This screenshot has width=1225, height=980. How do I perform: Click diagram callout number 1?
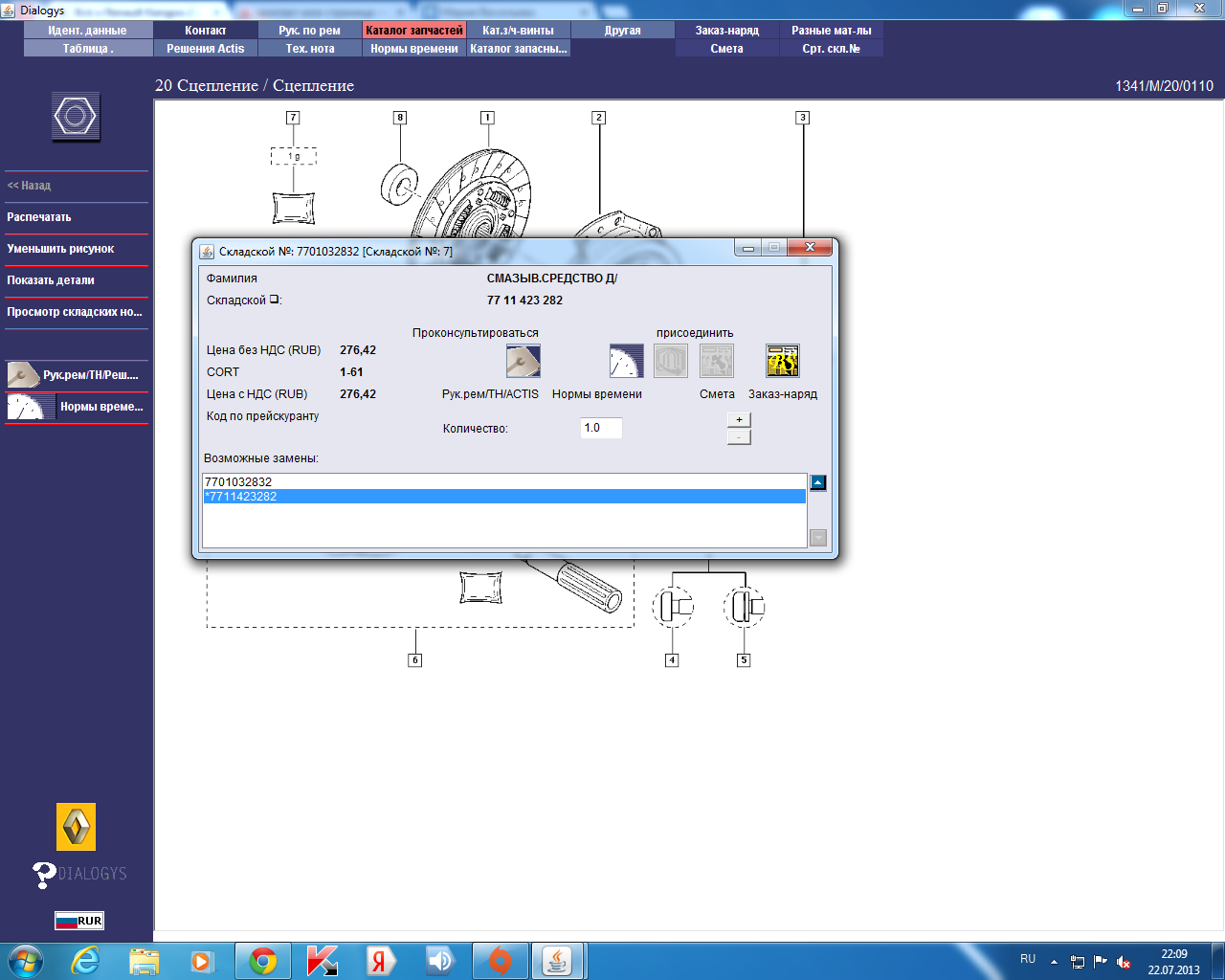[487, 118]
